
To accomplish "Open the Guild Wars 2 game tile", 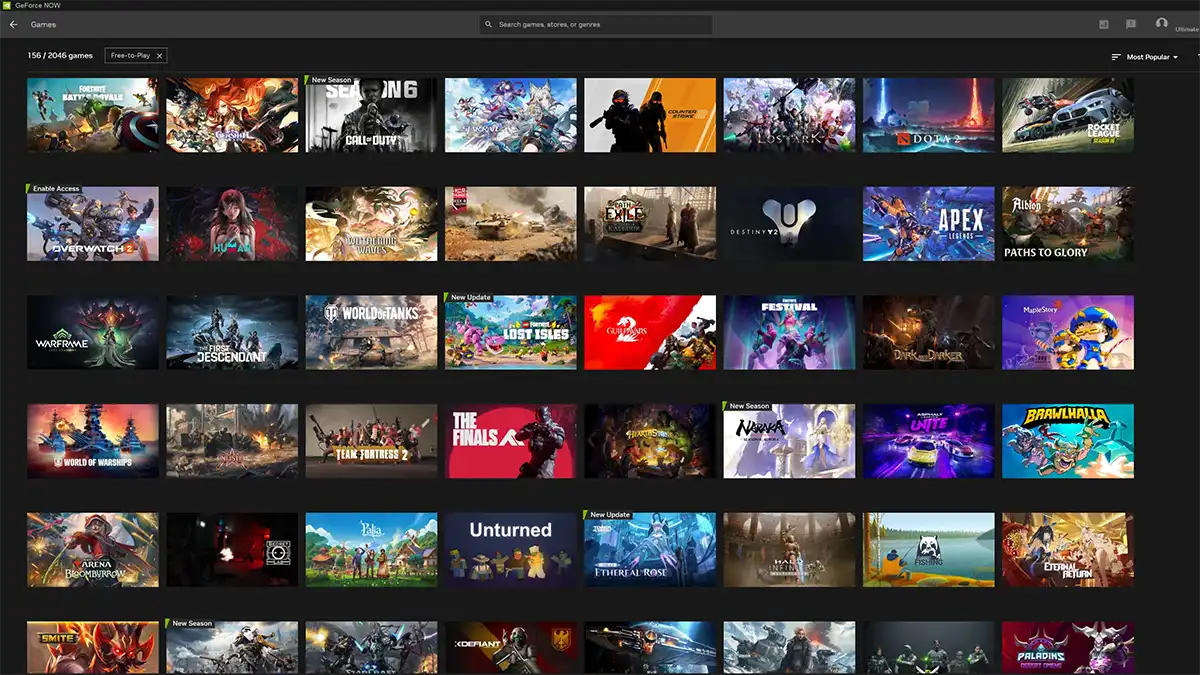I will (651, 332).
